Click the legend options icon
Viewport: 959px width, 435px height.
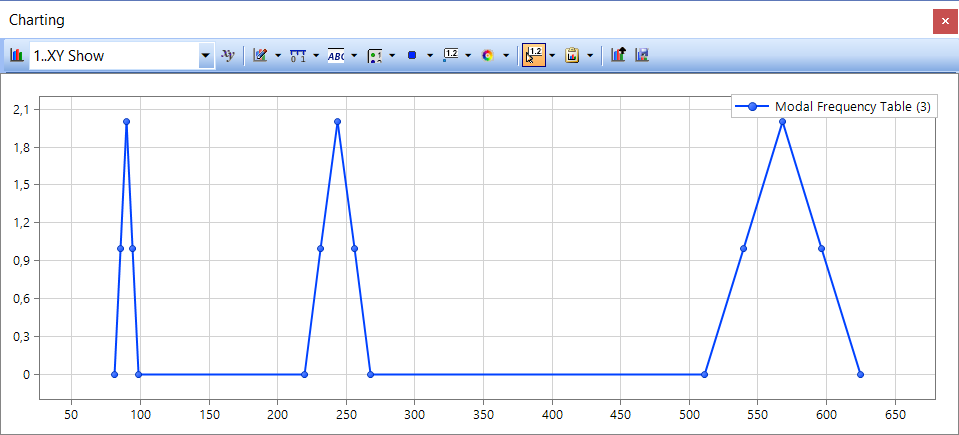(x=374, y=56)
